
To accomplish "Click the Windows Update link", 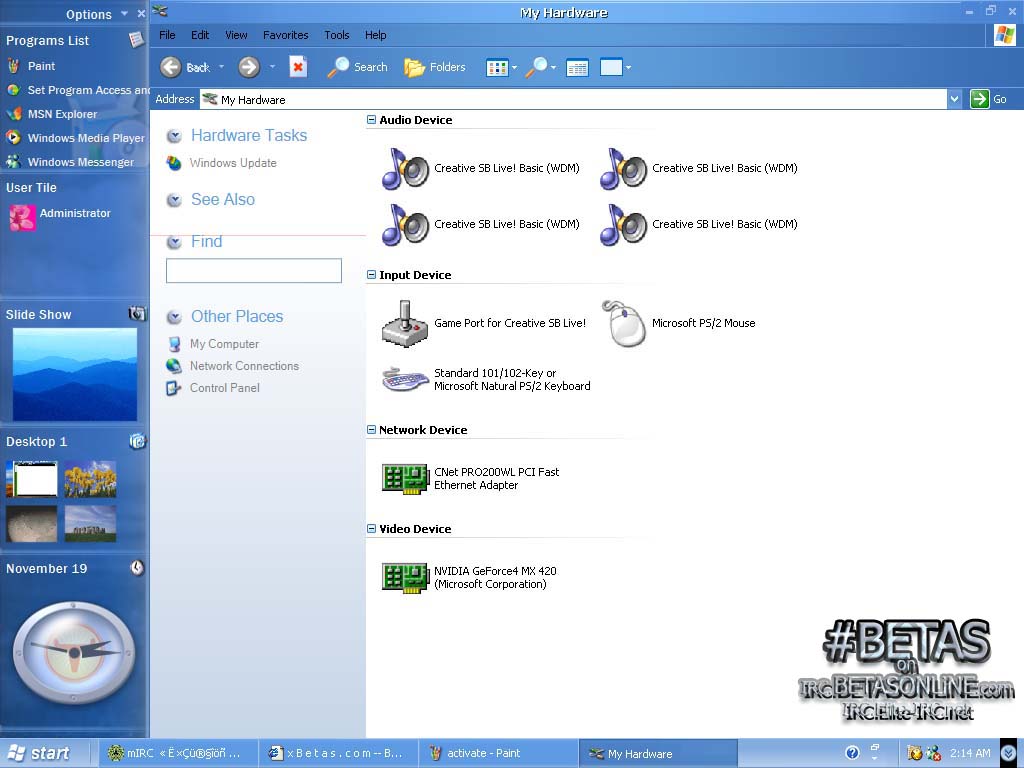I will [x=233, y=163].
